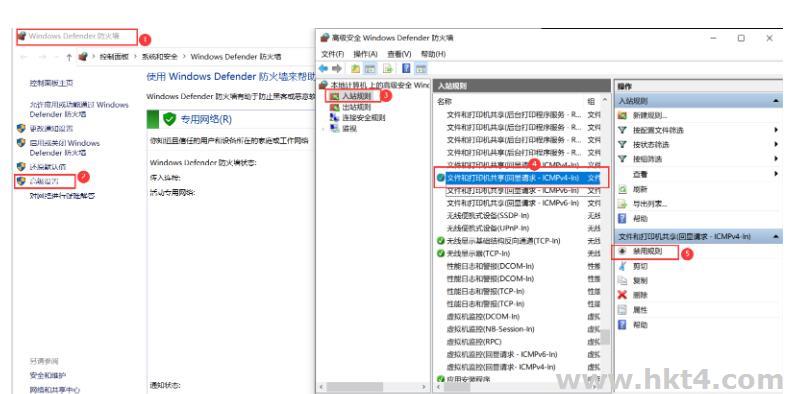794x394 pixels.
Task: Click the Filter by Profile funnel icon
Action: [x=623, y=130]
